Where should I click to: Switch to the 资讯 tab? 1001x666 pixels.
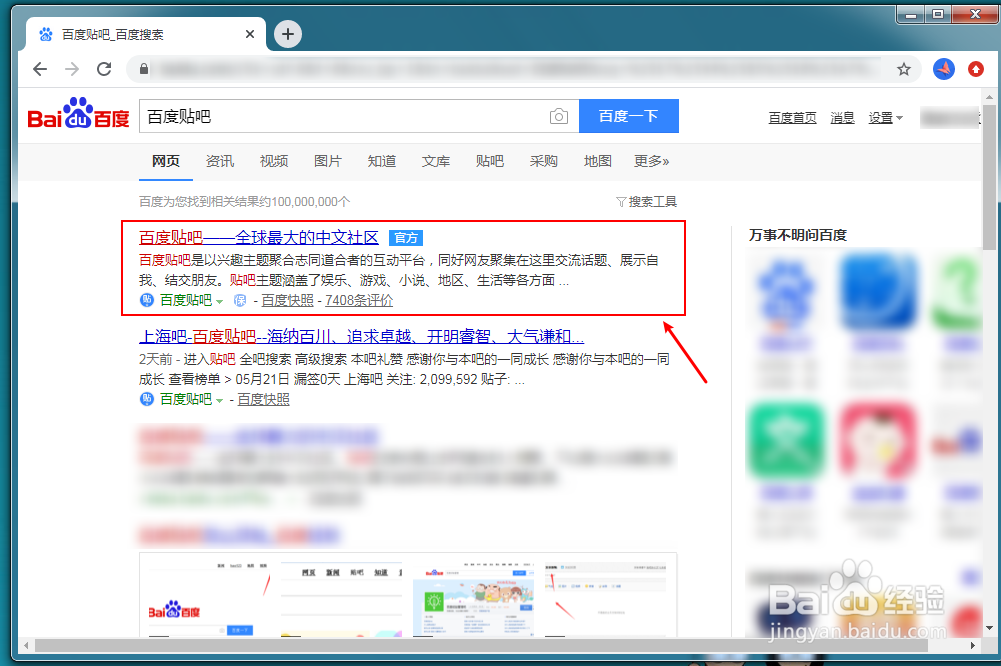coord(220,161)
